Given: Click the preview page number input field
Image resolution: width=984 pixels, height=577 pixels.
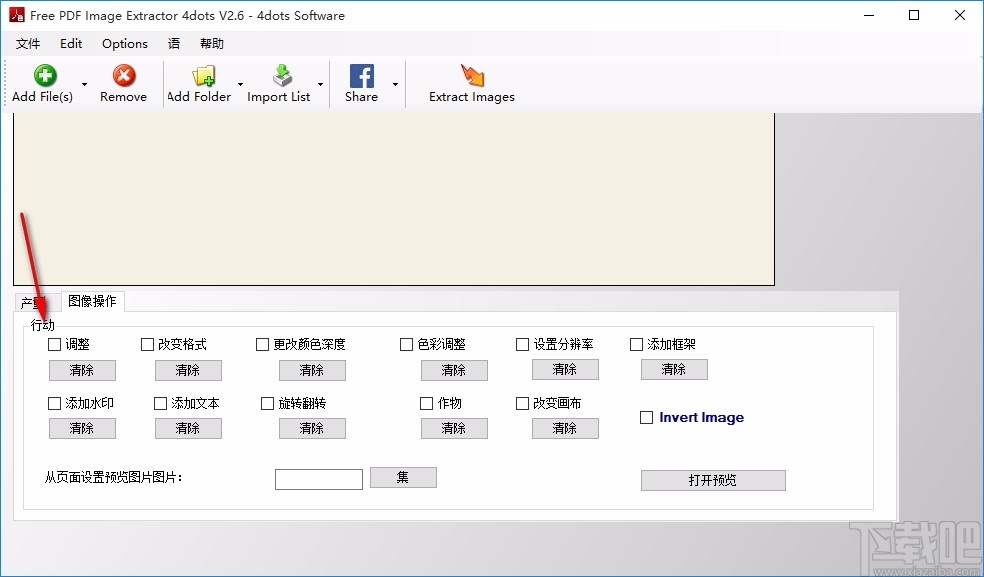Looking at the screenshot, I should (318, 479).
